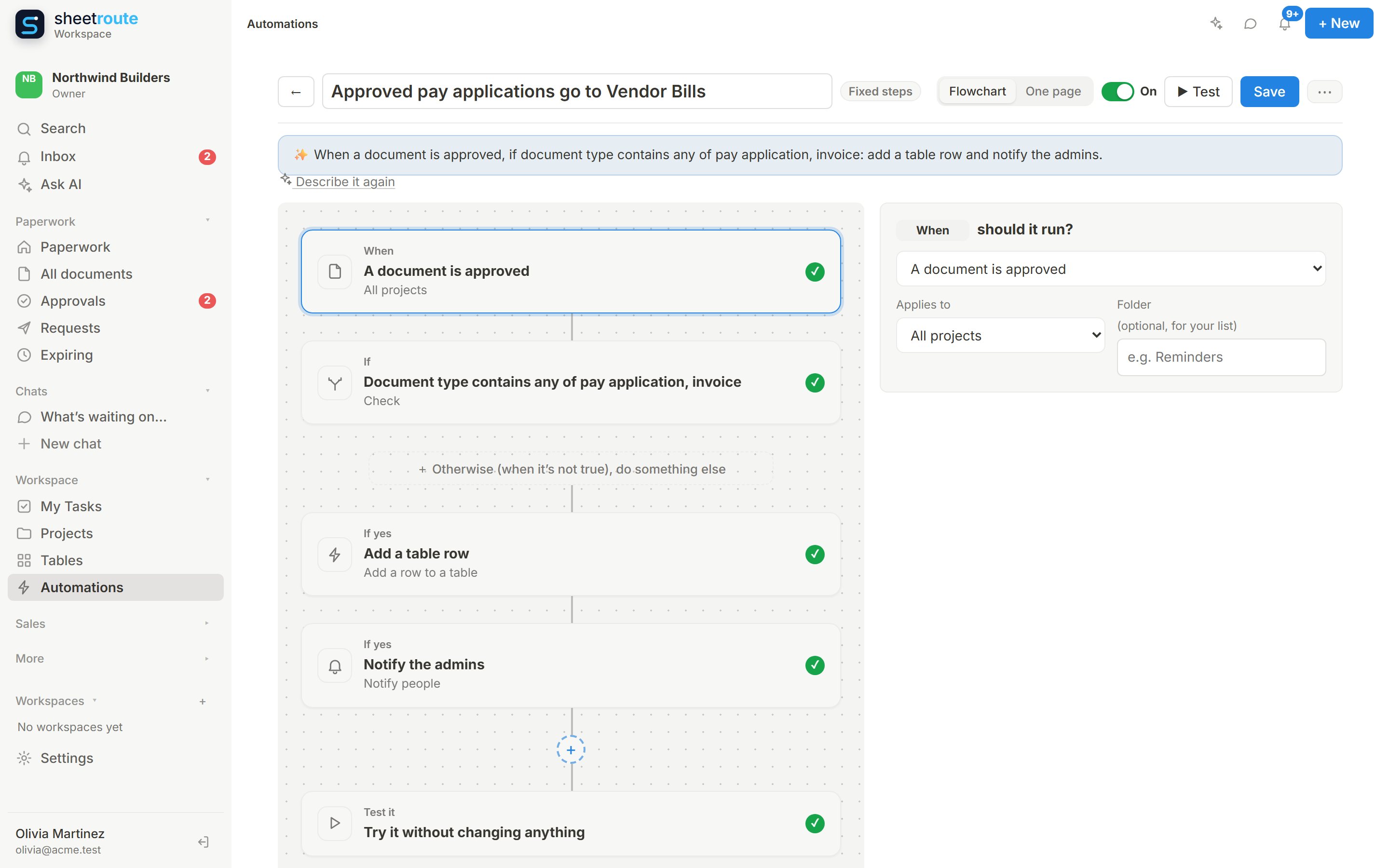Click the document icon in When step
The image size is (1389, 868).
(x=335, y=271)
